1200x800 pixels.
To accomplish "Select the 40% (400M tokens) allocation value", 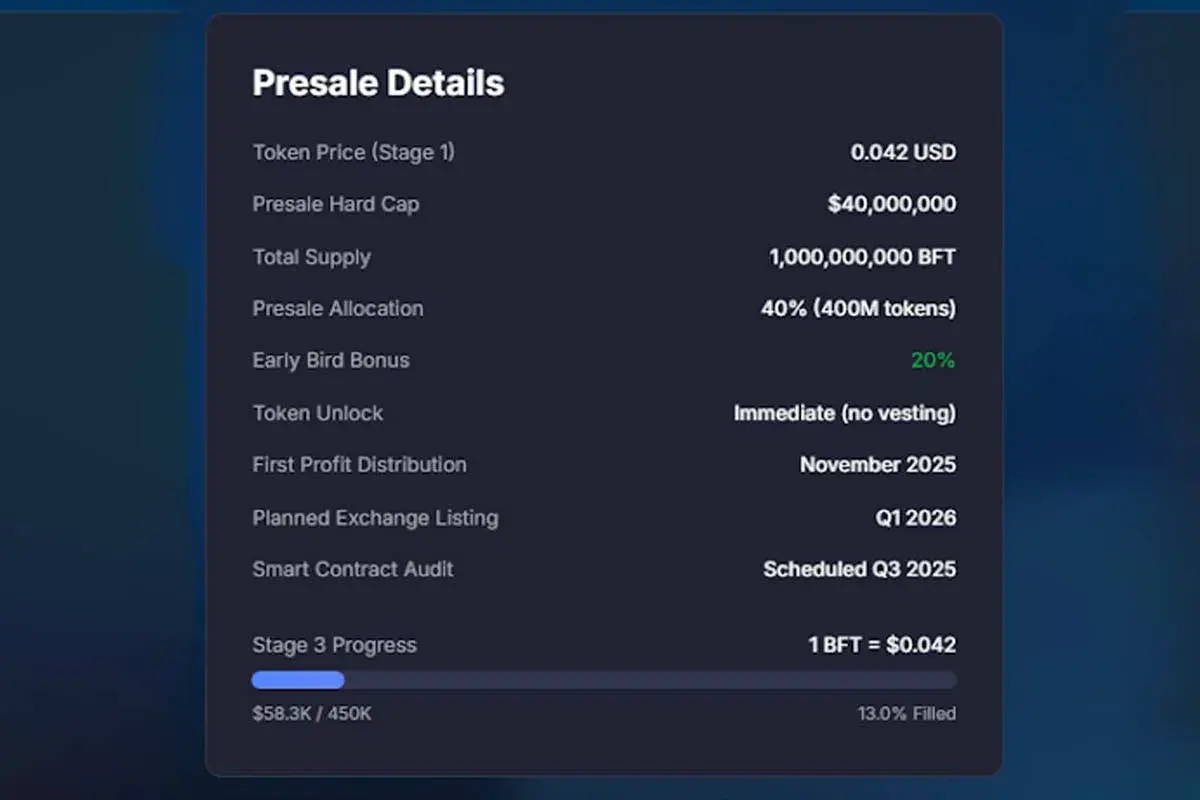I will coord(858,308).
